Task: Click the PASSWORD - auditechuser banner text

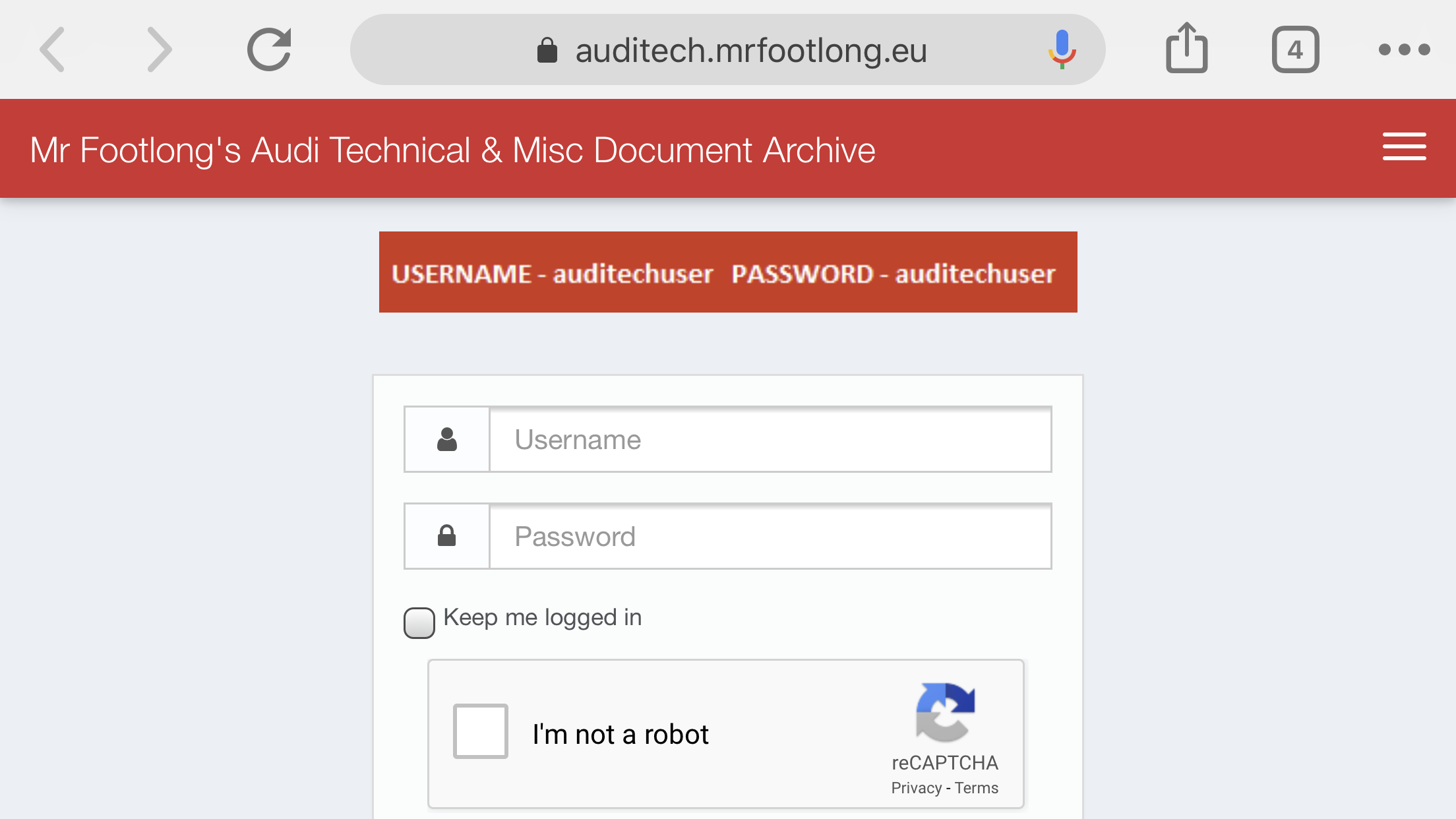Action: (894, 274)
